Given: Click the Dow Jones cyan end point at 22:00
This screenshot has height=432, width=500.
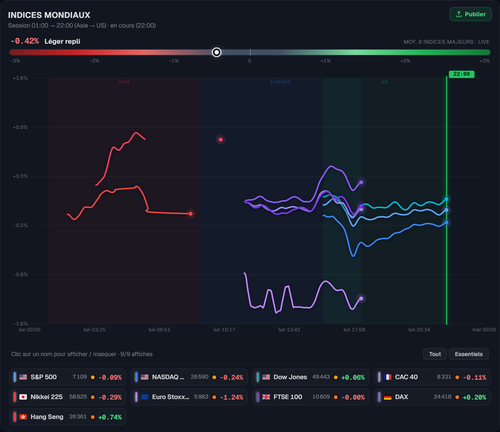Looking at the screenshot, I should (x=447, y=199).
